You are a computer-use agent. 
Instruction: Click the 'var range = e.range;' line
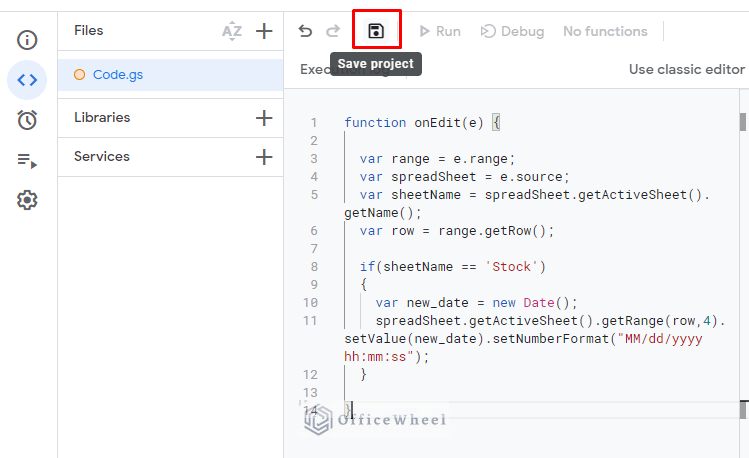pos(437,159)
